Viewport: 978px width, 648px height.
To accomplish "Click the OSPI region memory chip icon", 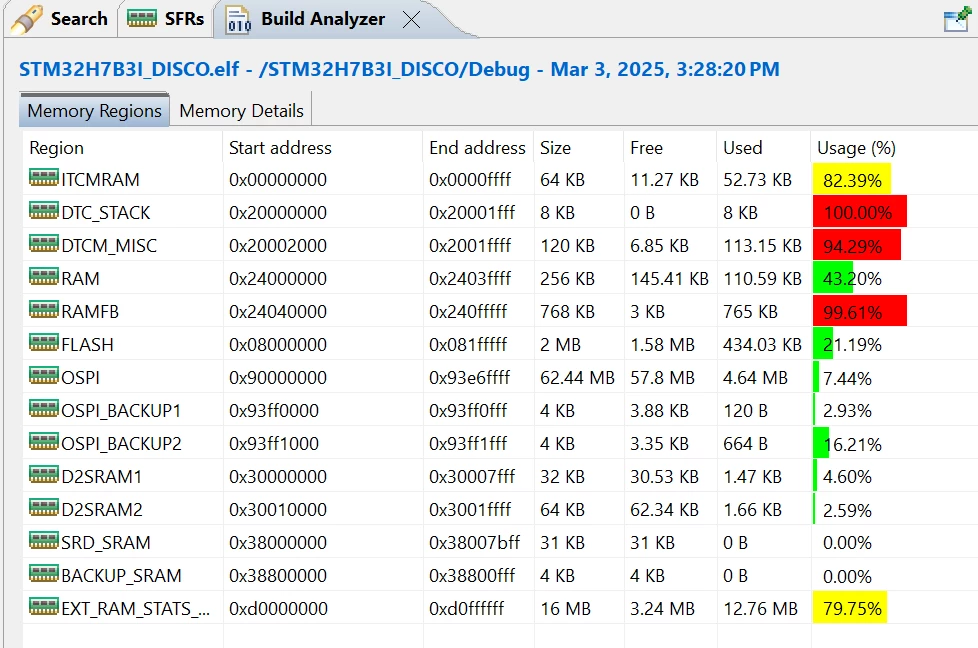I will (44, 376).
